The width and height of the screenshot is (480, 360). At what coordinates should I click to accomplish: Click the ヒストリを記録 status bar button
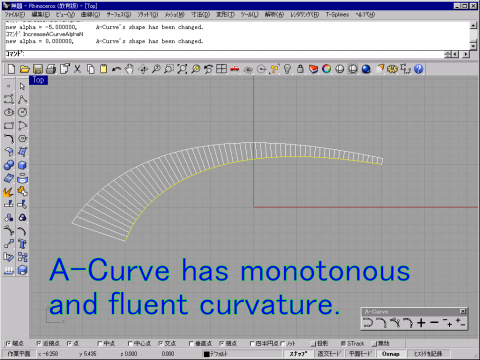coord(428,354)
